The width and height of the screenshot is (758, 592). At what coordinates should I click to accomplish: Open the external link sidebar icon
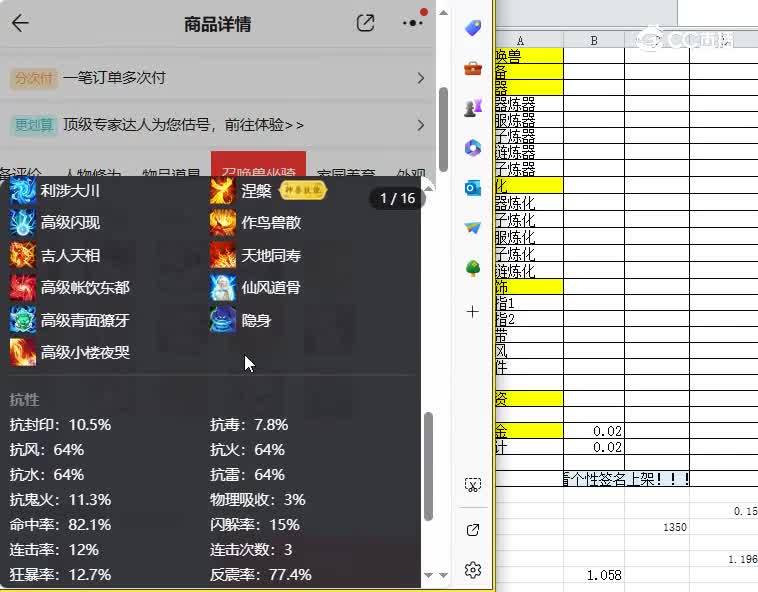coord(473,530)
